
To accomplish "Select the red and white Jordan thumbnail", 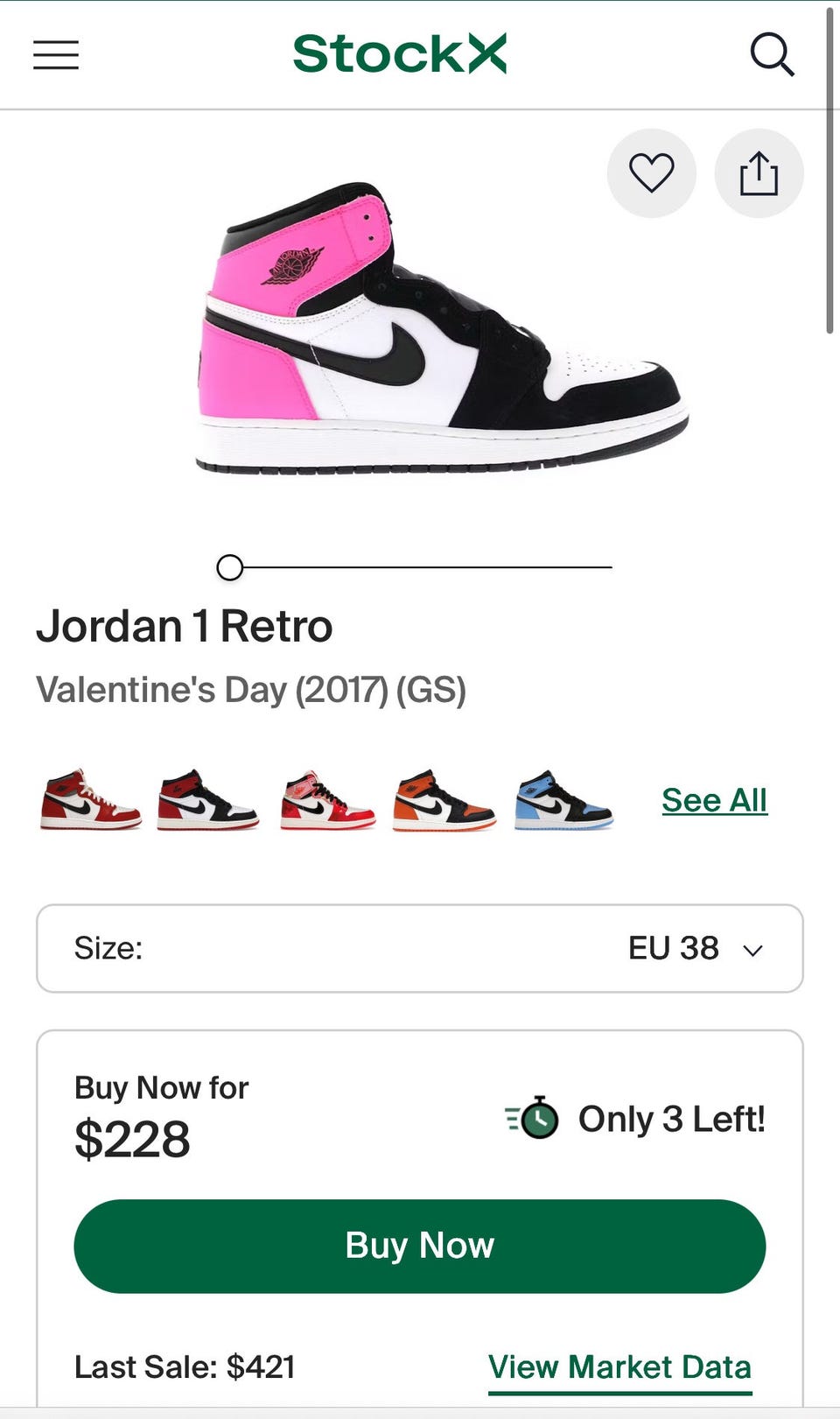I will [90, 799].
